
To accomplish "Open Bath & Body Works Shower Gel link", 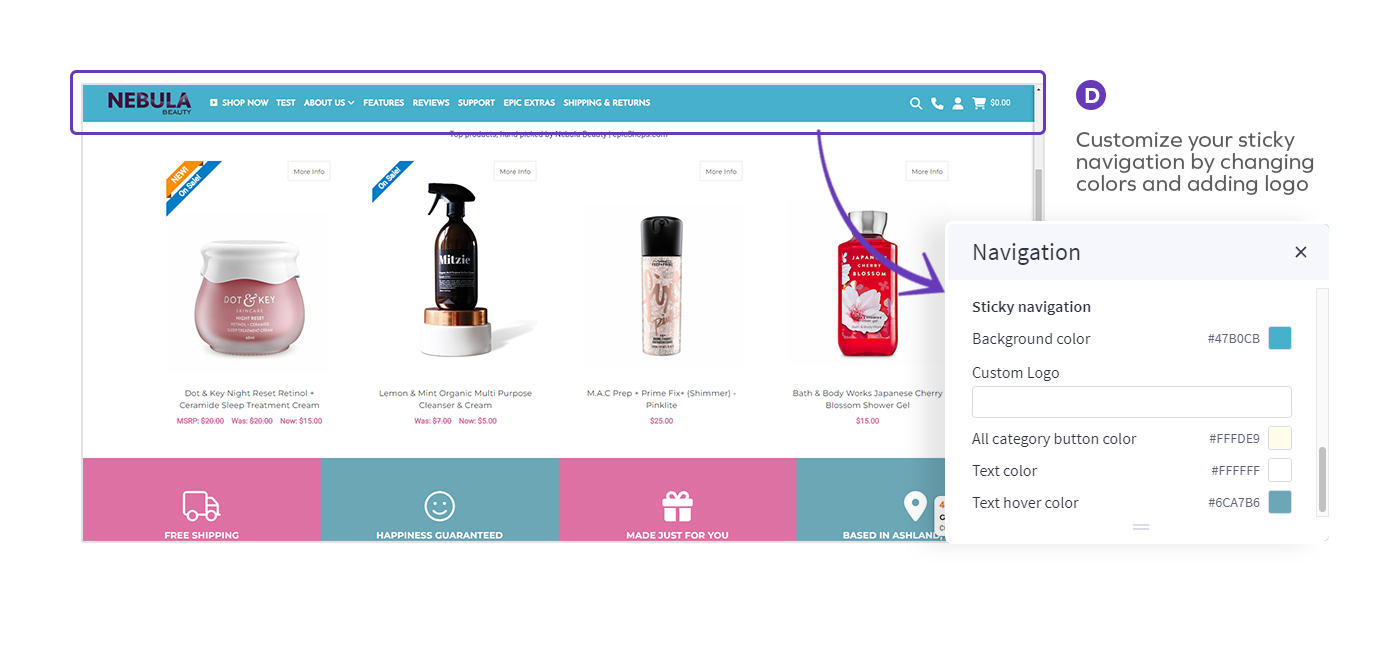I will coord(867,399).
